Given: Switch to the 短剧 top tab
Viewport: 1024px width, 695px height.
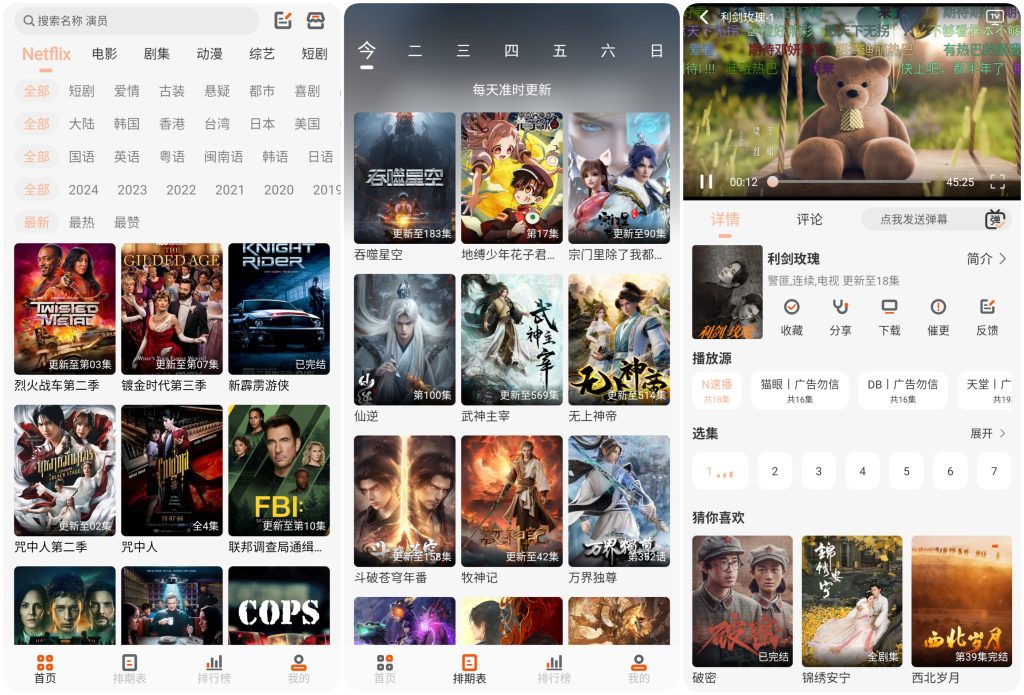Looking at the screenshot, I should [314, 54].
